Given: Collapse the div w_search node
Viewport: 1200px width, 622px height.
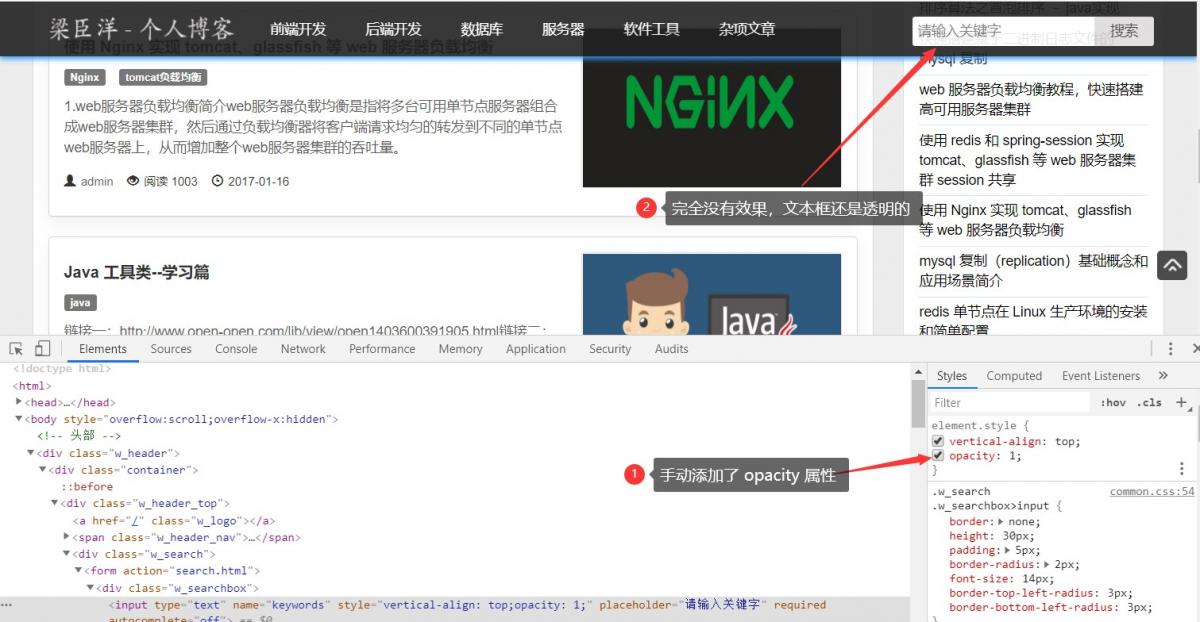Looking at the screenshot, I should tap(67, 554).
